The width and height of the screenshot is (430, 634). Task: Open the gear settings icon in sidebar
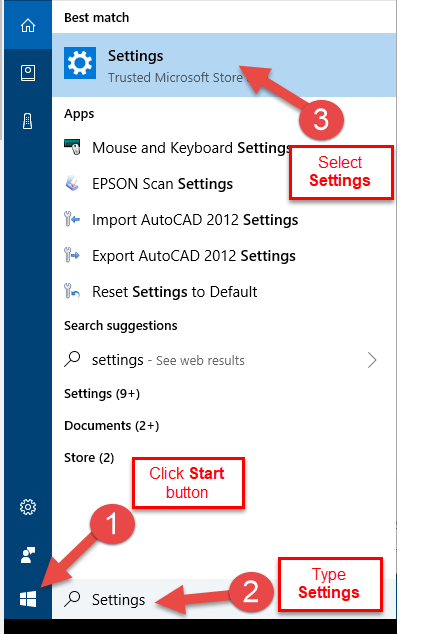[x=28, y=507]
